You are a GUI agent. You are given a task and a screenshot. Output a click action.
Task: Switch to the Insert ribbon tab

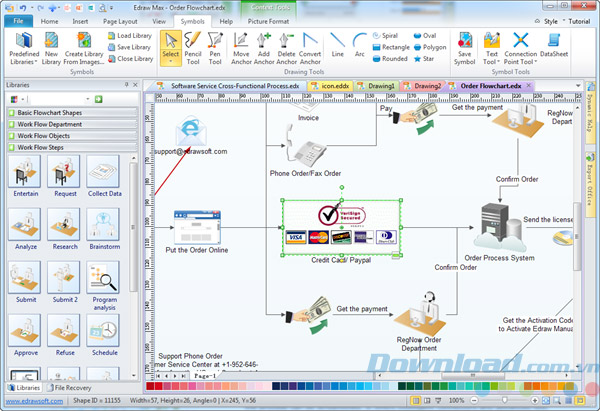coord(80,21)
